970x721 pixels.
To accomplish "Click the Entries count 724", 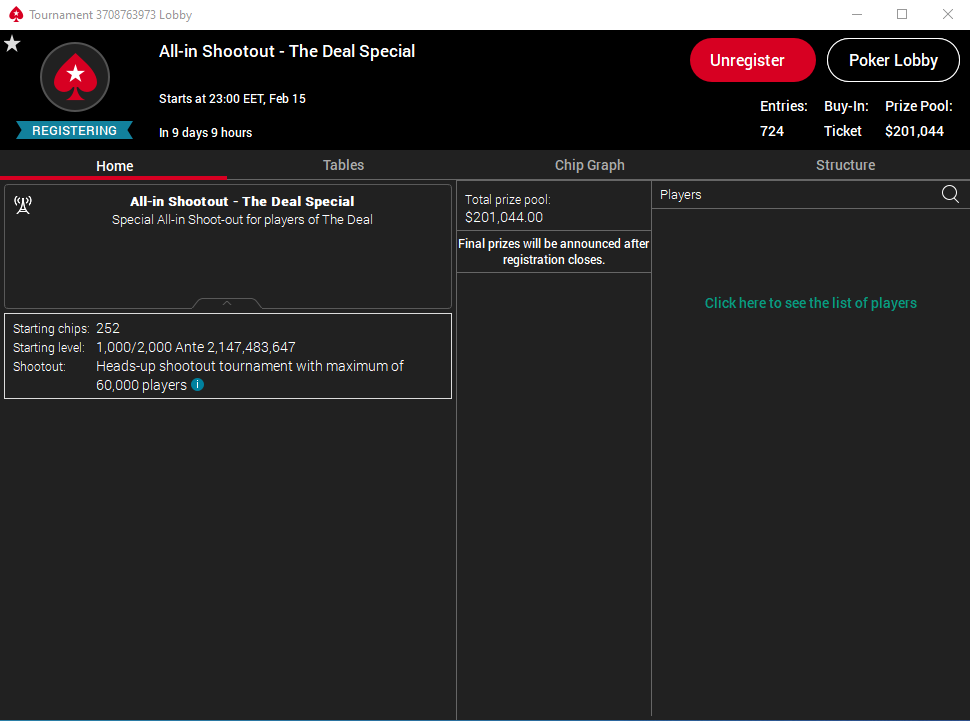I will tap(771, 131).
